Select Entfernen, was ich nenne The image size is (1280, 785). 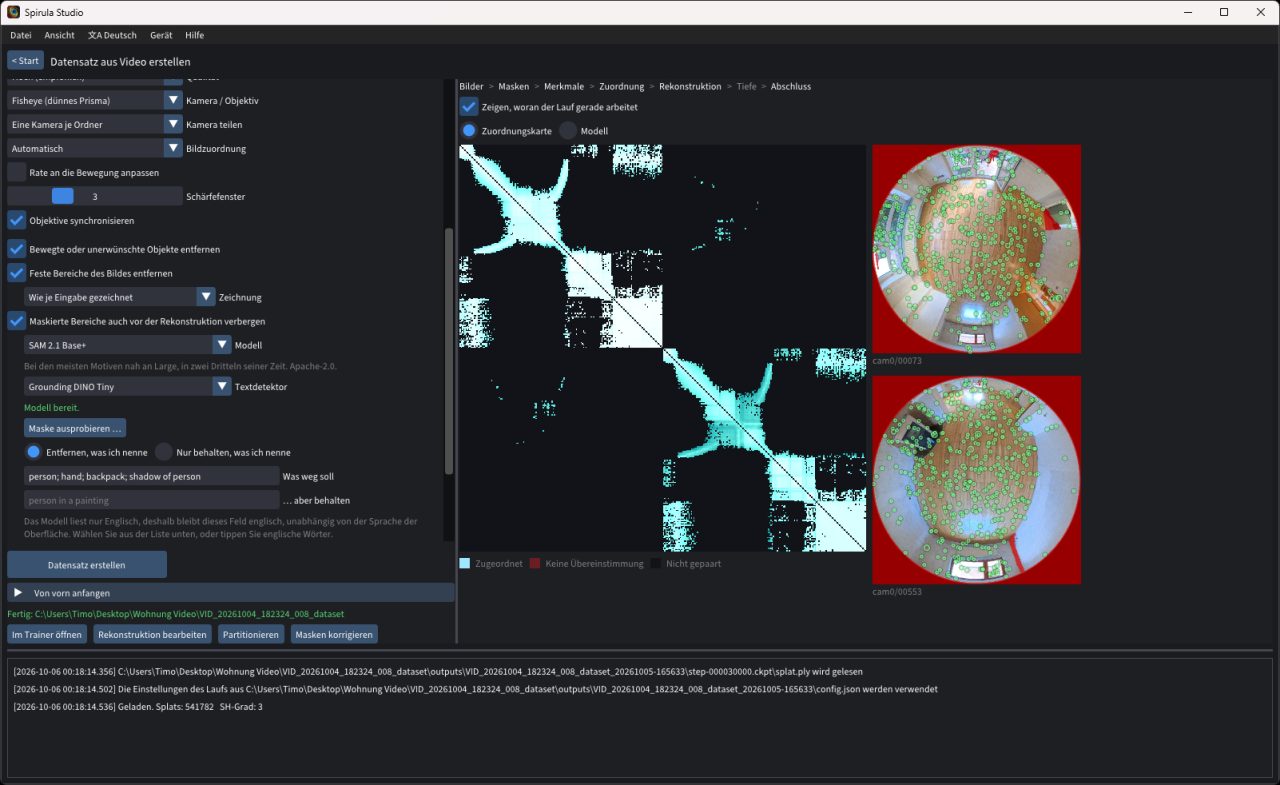pyautogui.click(x=34, y=452)
